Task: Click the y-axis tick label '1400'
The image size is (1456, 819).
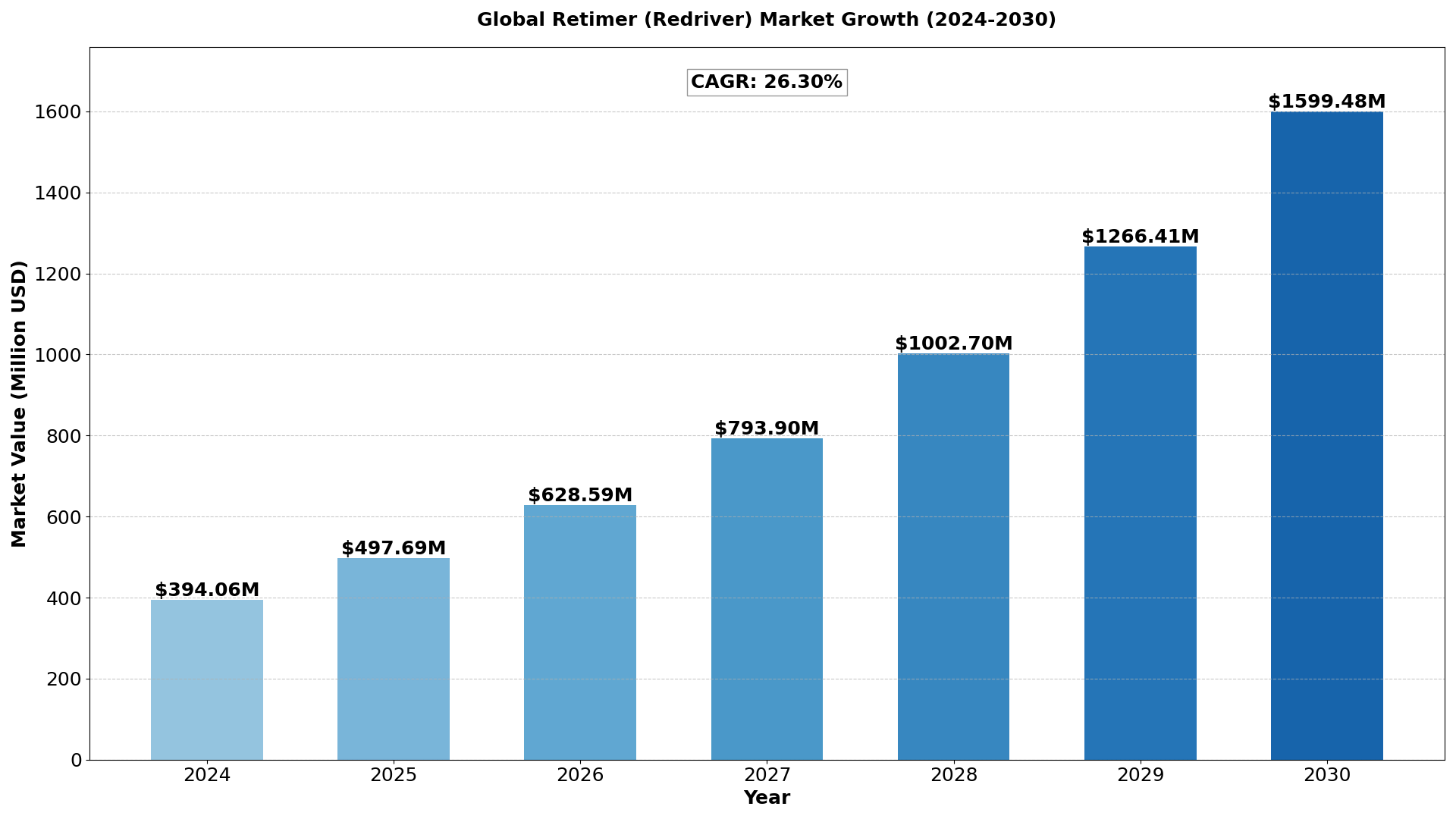Action: pos(58,193)
